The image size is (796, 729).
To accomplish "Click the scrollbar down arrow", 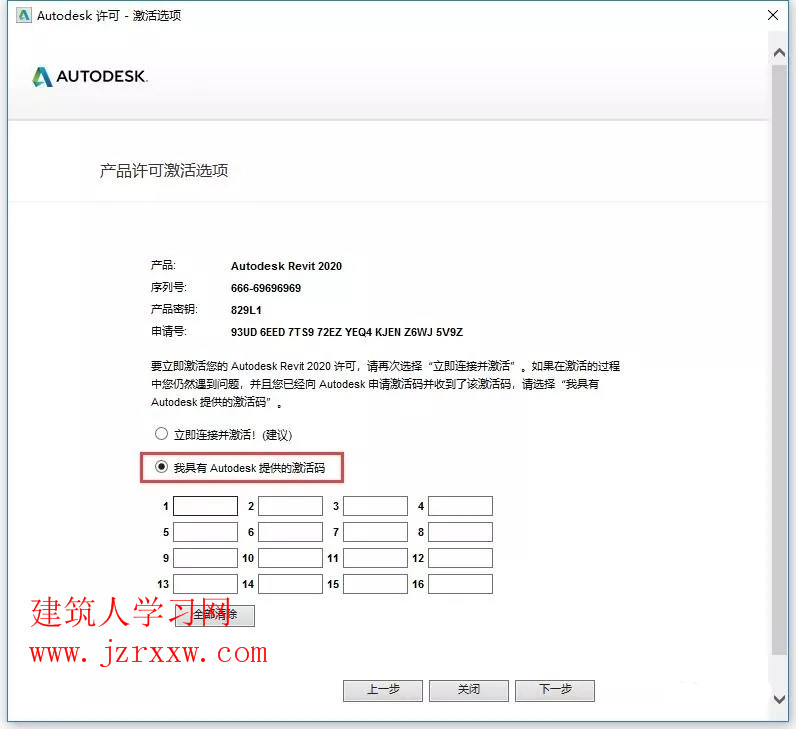I will point(779,699).
